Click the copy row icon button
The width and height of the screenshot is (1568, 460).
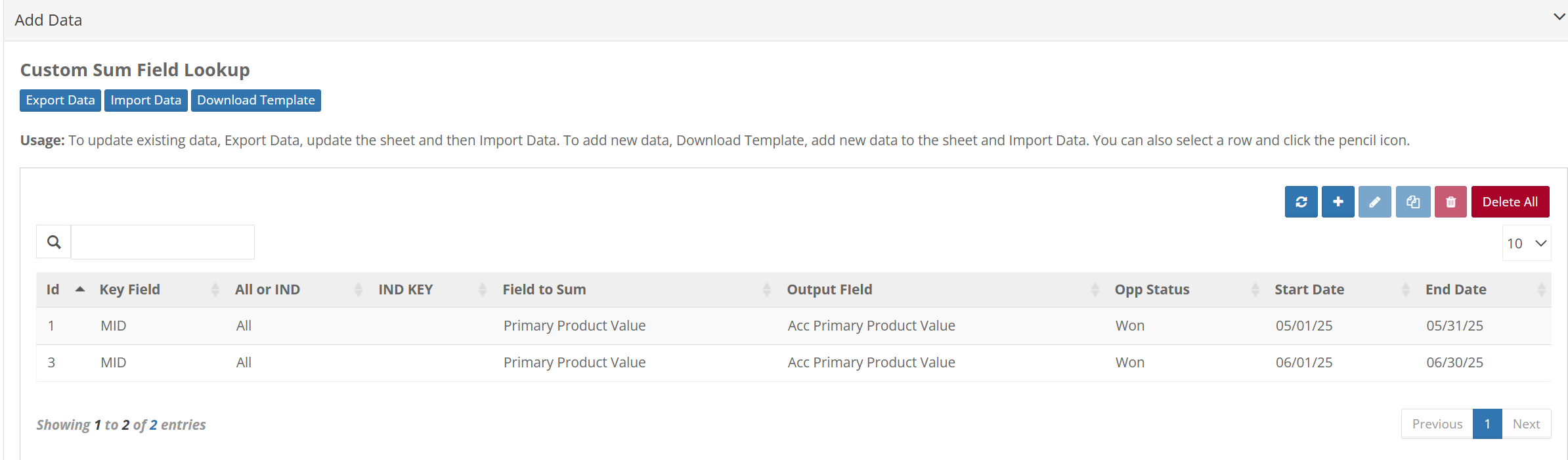1413,202
